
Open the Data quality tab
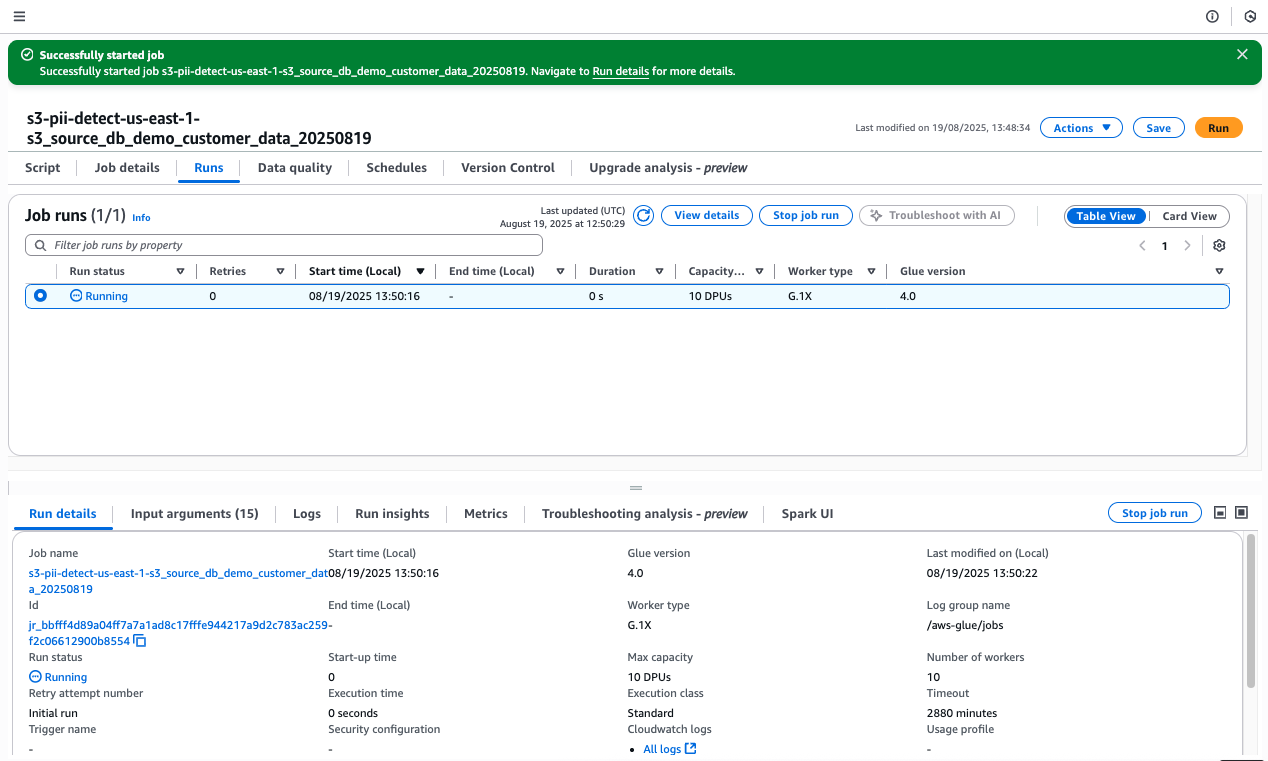(295, 168)
